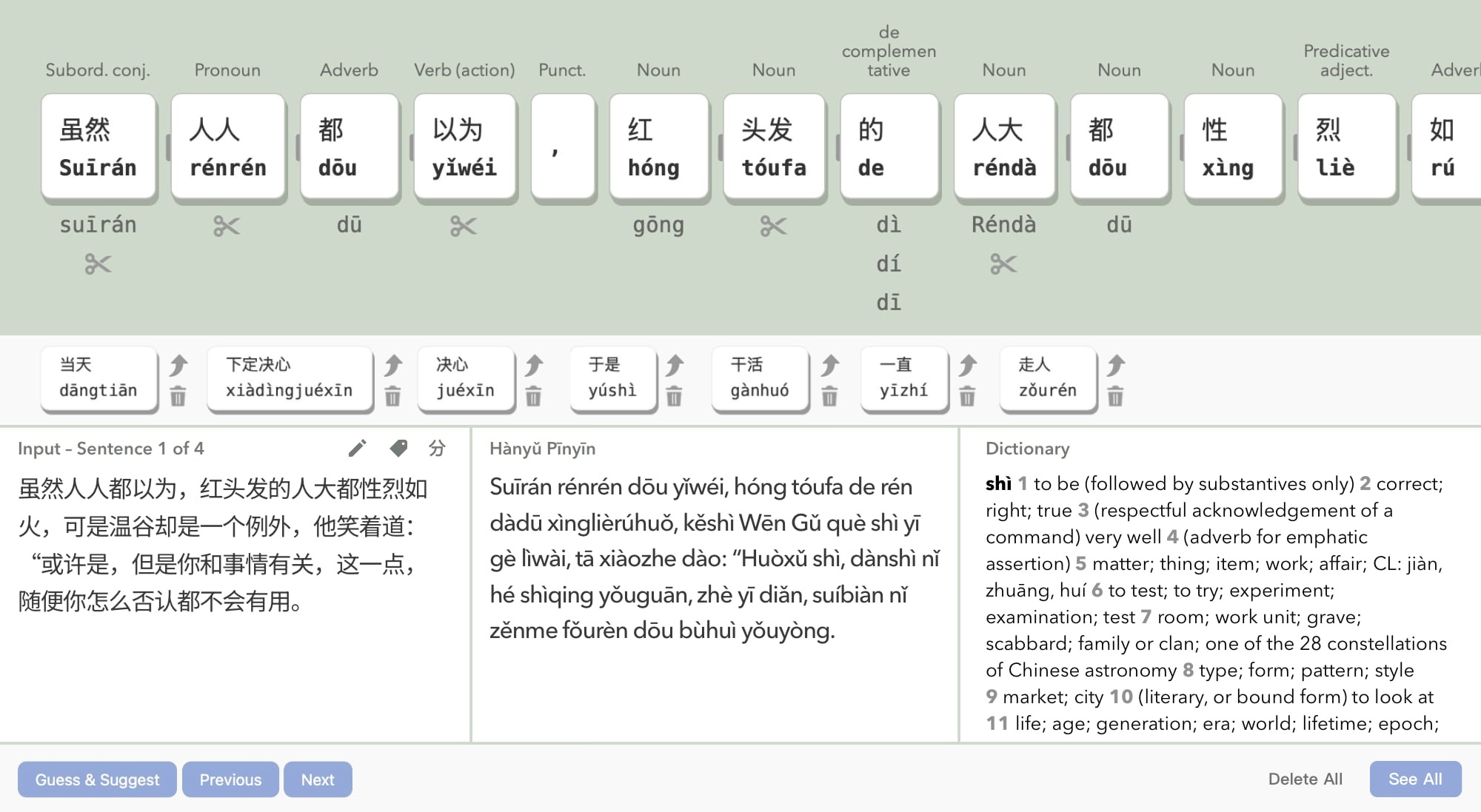Click the scissors icon under 以为 yǐwéi
Viewport: 1481px width, 812px height.
click(x=464, y=226)
